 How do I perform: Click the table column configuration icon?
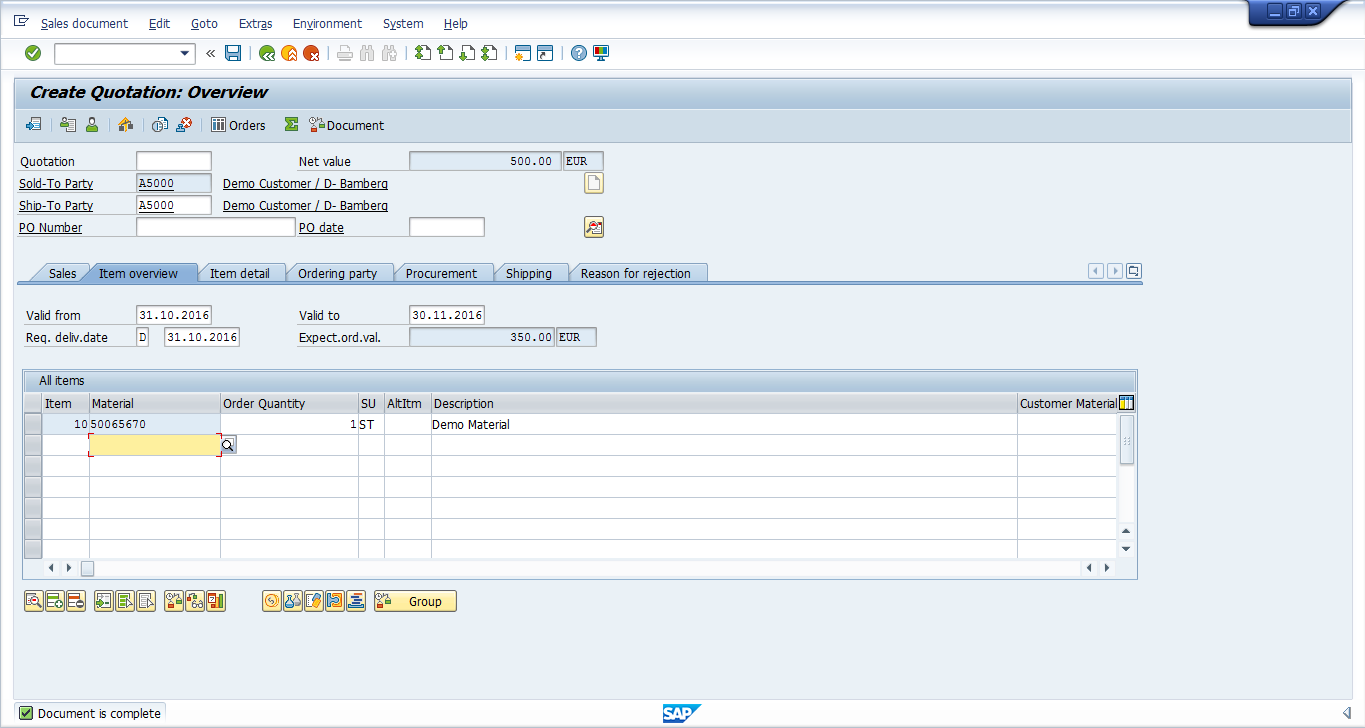[x=1126, y=403]
